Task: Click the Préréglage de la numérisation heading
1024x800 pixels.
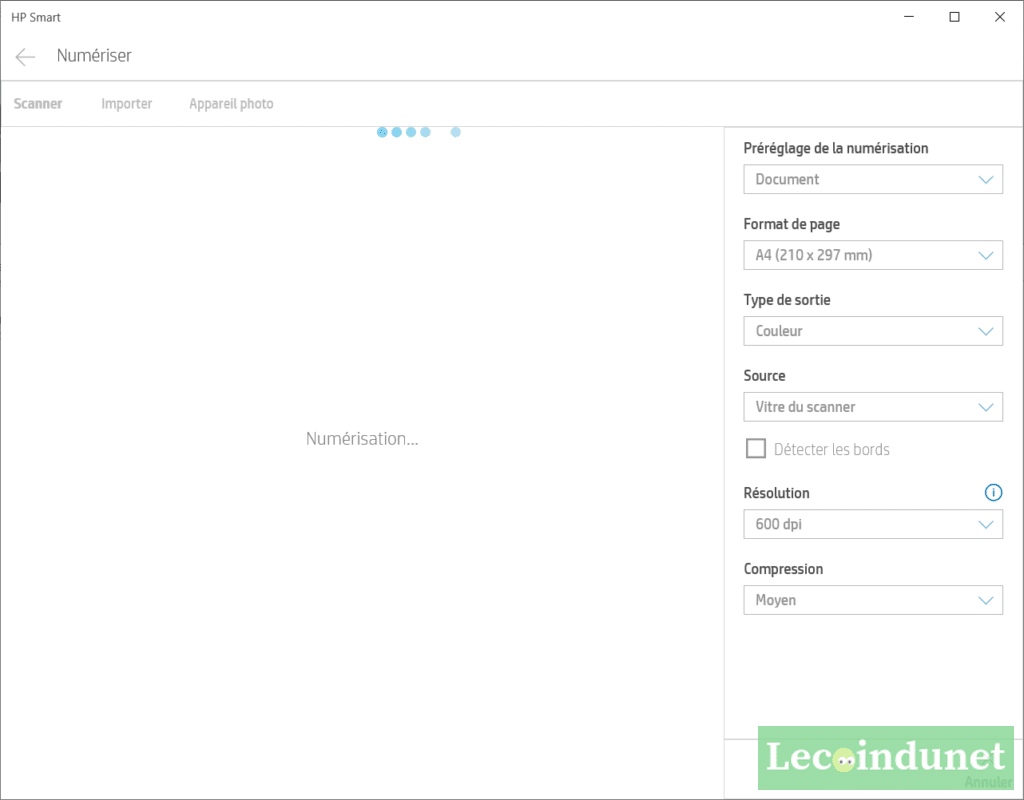Action: [835, 148]
